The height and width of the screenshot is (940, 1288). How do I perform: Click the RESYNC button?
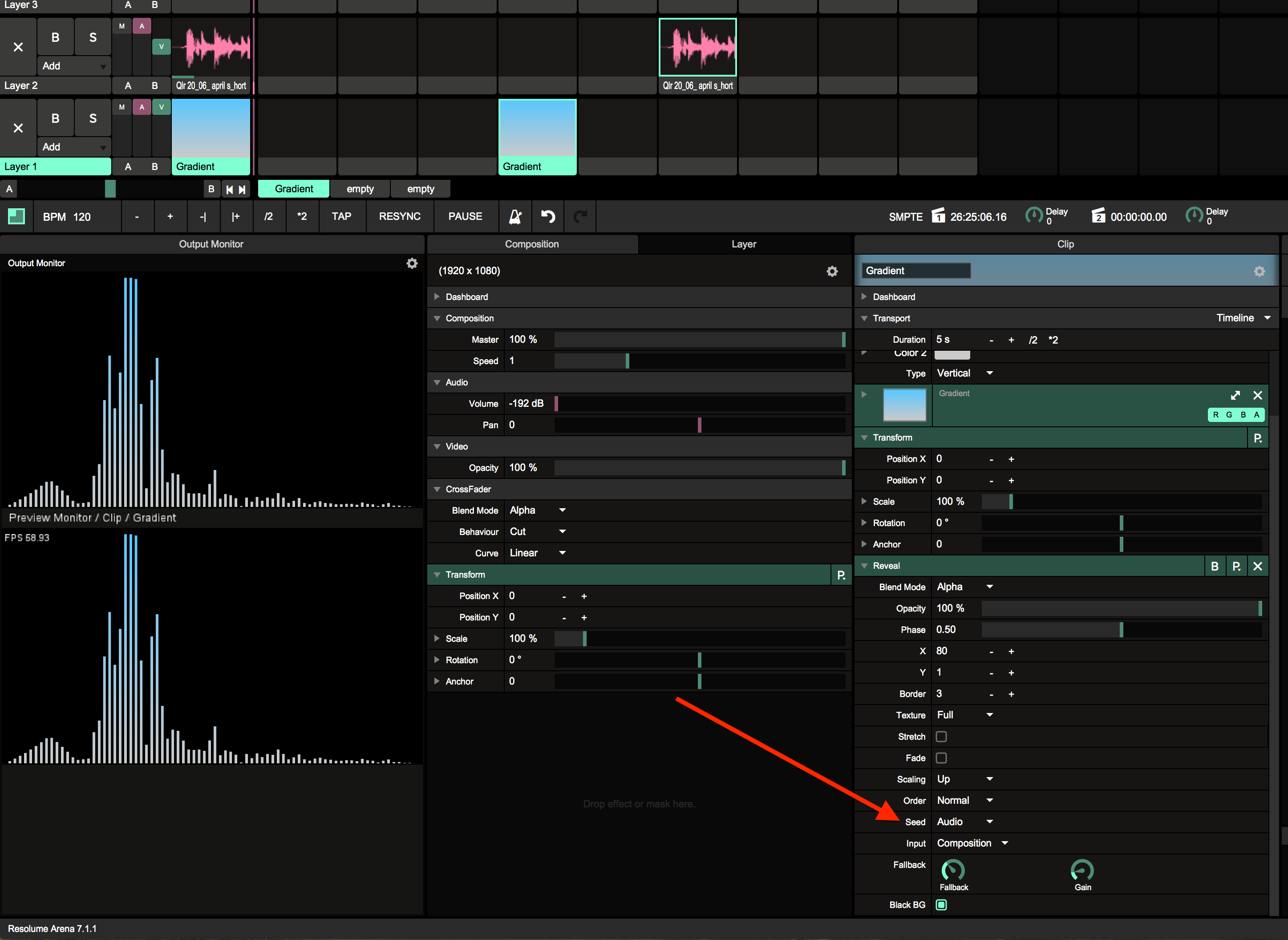[x=399, y=217]
